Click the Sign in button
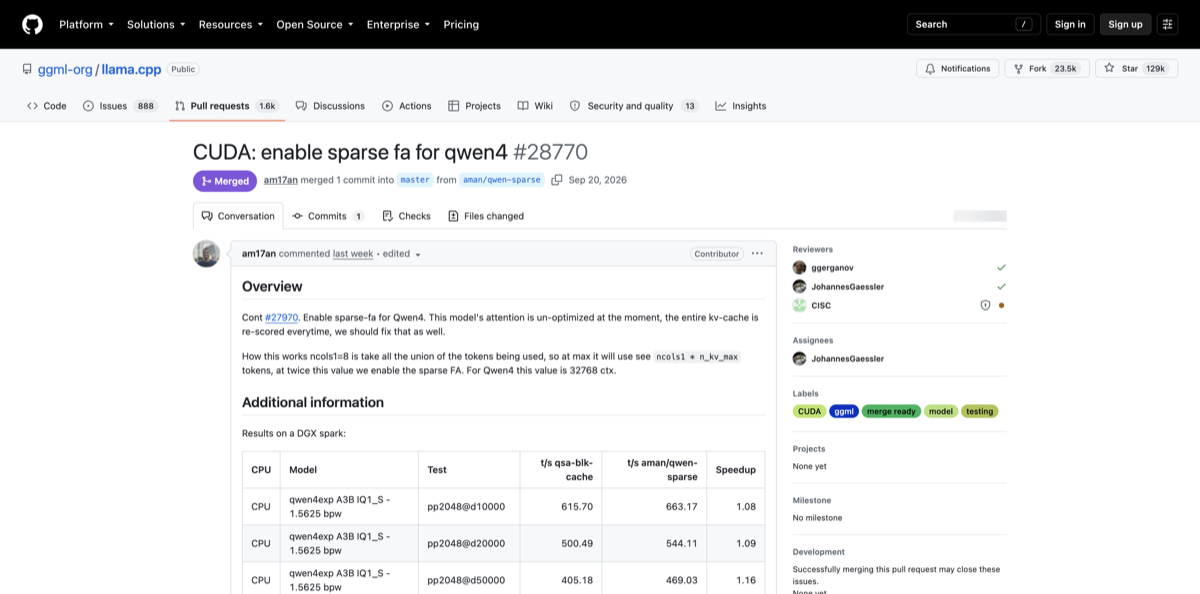1200x594 pixels. (1070, 24)
